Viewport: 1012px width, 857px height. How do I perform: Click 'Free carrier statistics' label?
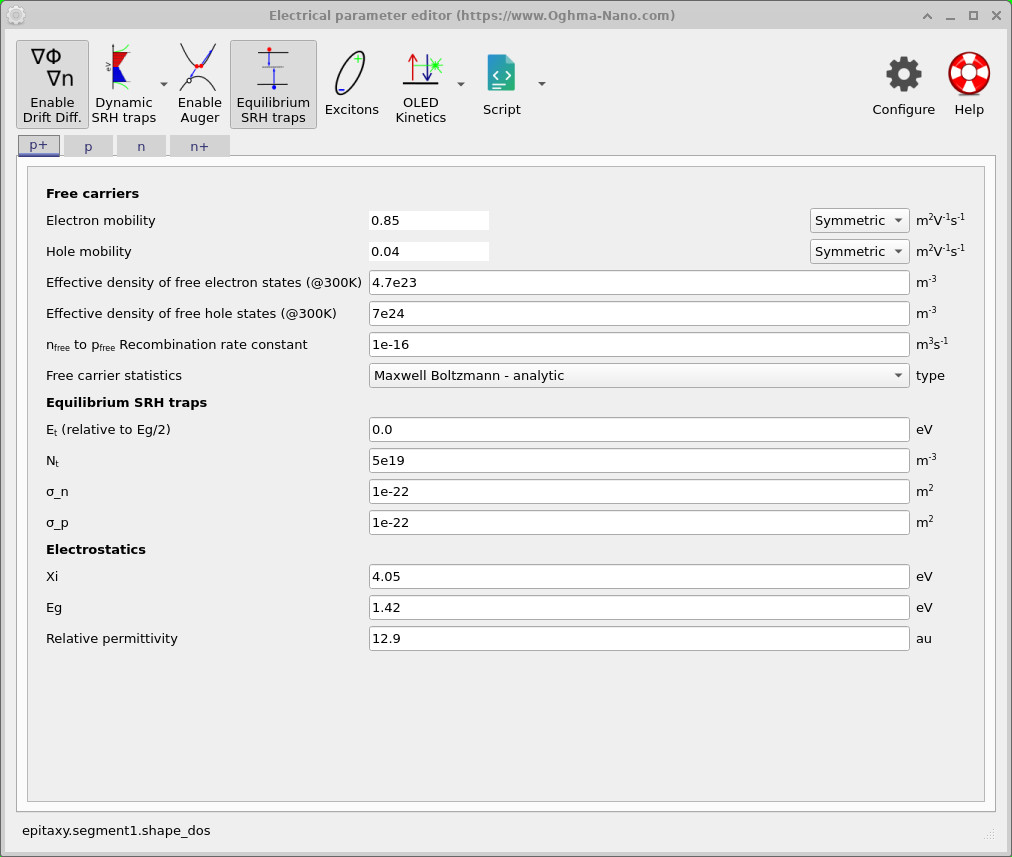coord(114,376)
